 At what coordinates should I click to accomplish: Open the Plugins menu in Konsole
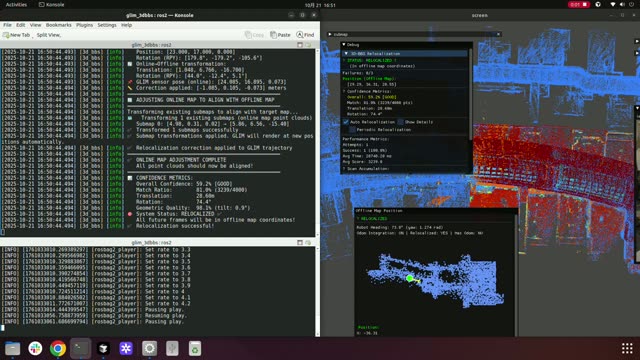click(x=84, y=25)
